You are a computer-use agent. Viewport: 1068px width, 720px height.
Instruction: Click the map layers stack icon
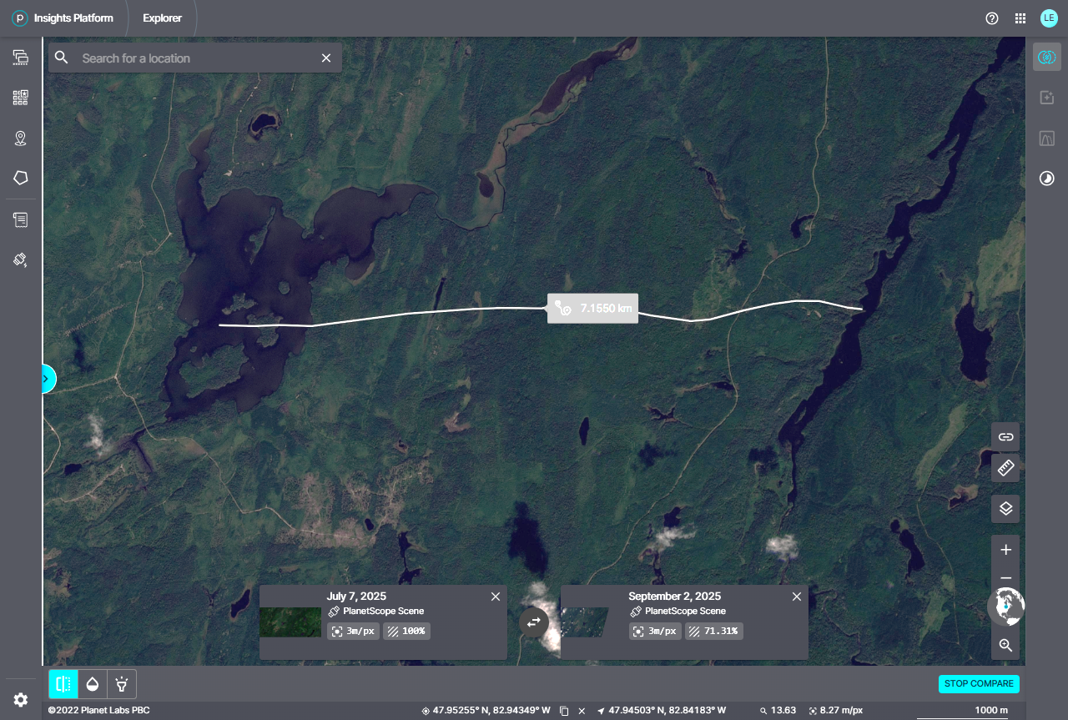[x=1006, y=508]
